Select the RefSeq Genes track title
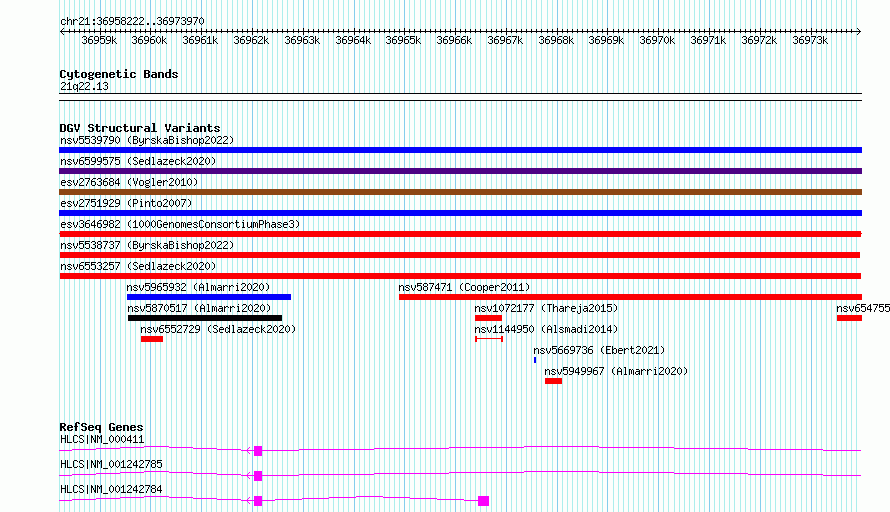The image size is (890, 512). click(x=101, y=427)
